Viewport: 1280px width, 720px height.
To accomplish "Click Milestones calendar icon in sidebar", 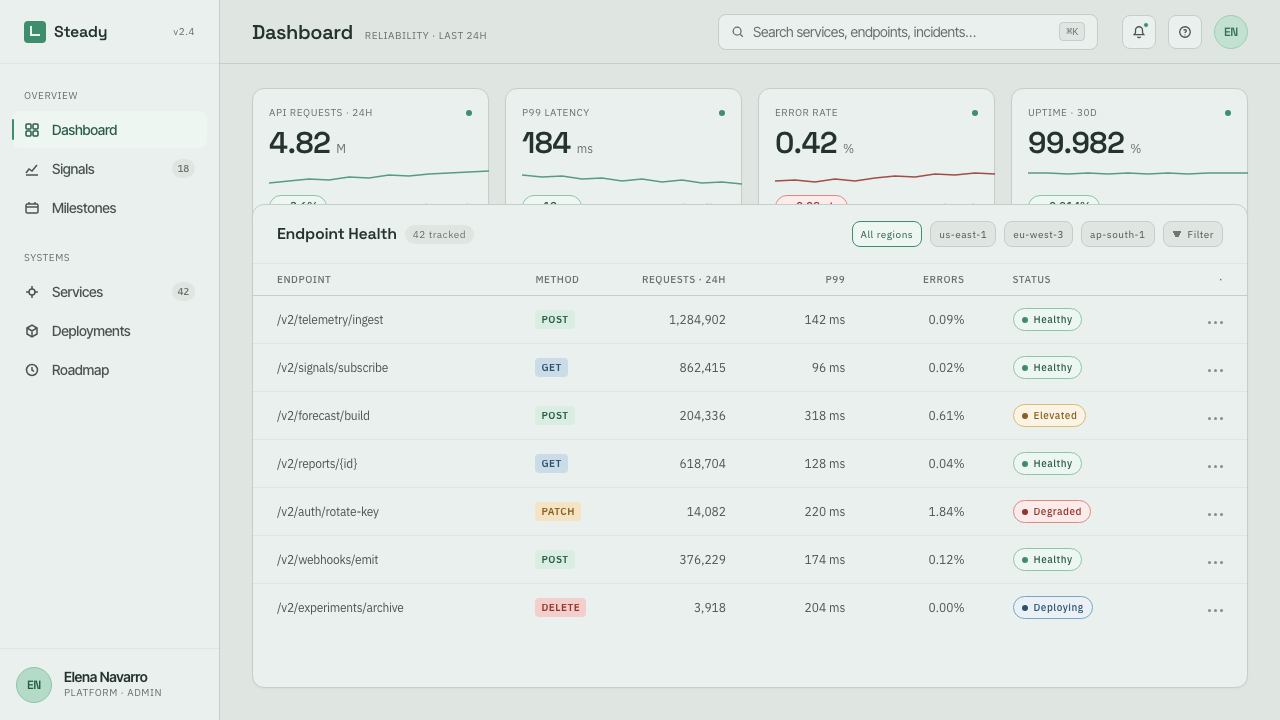I will (32, 208).
